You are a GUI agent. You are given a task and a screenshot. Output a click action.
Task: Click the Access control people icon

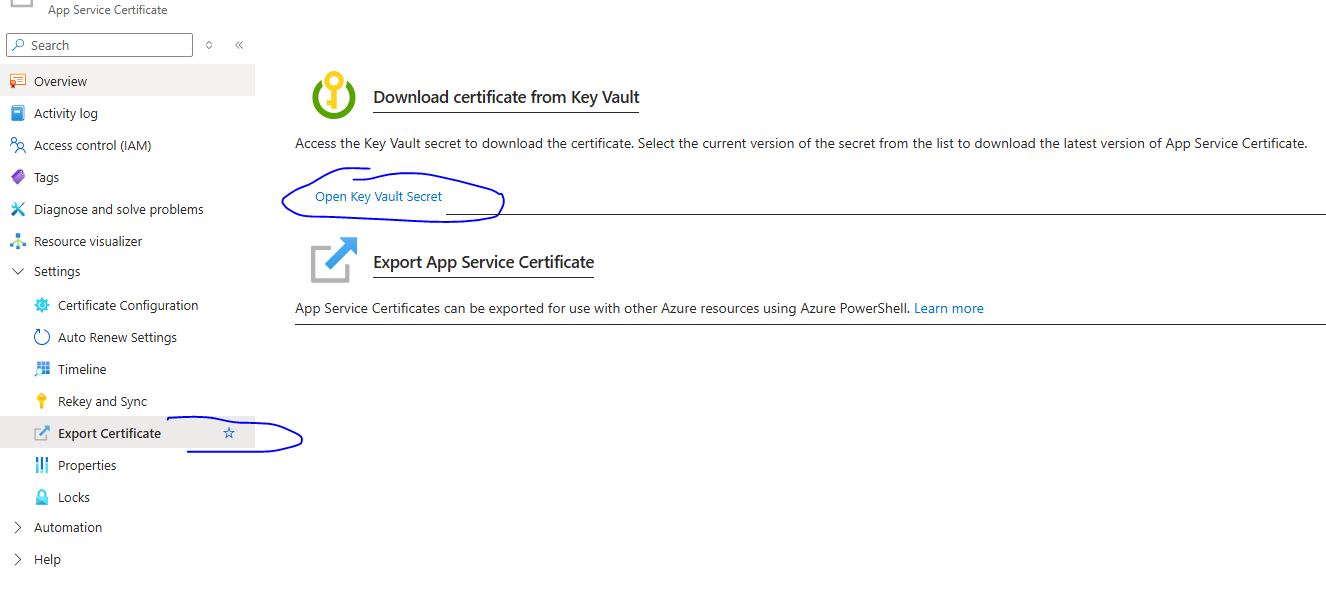click(17, 145)
